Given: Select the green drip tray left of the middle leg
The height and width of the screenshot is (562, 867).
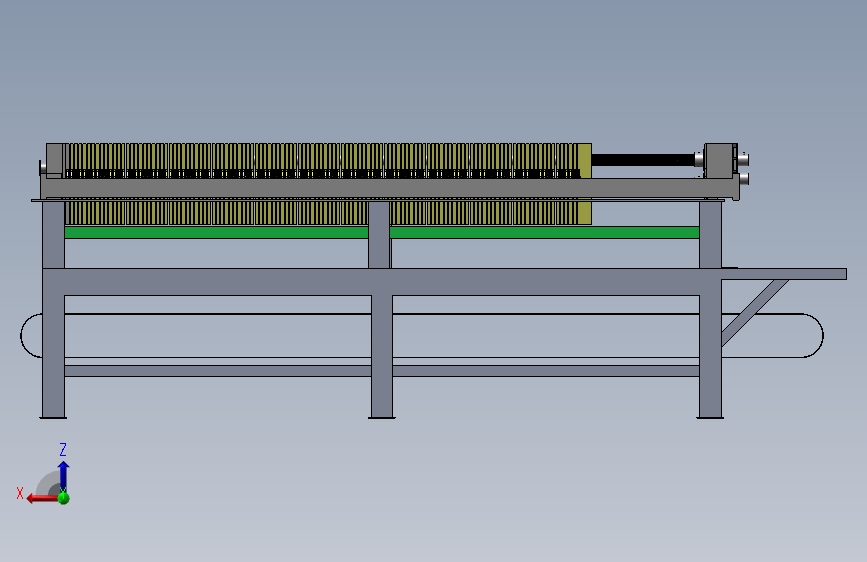Looking at the screenshot, I should coord(216,232).
